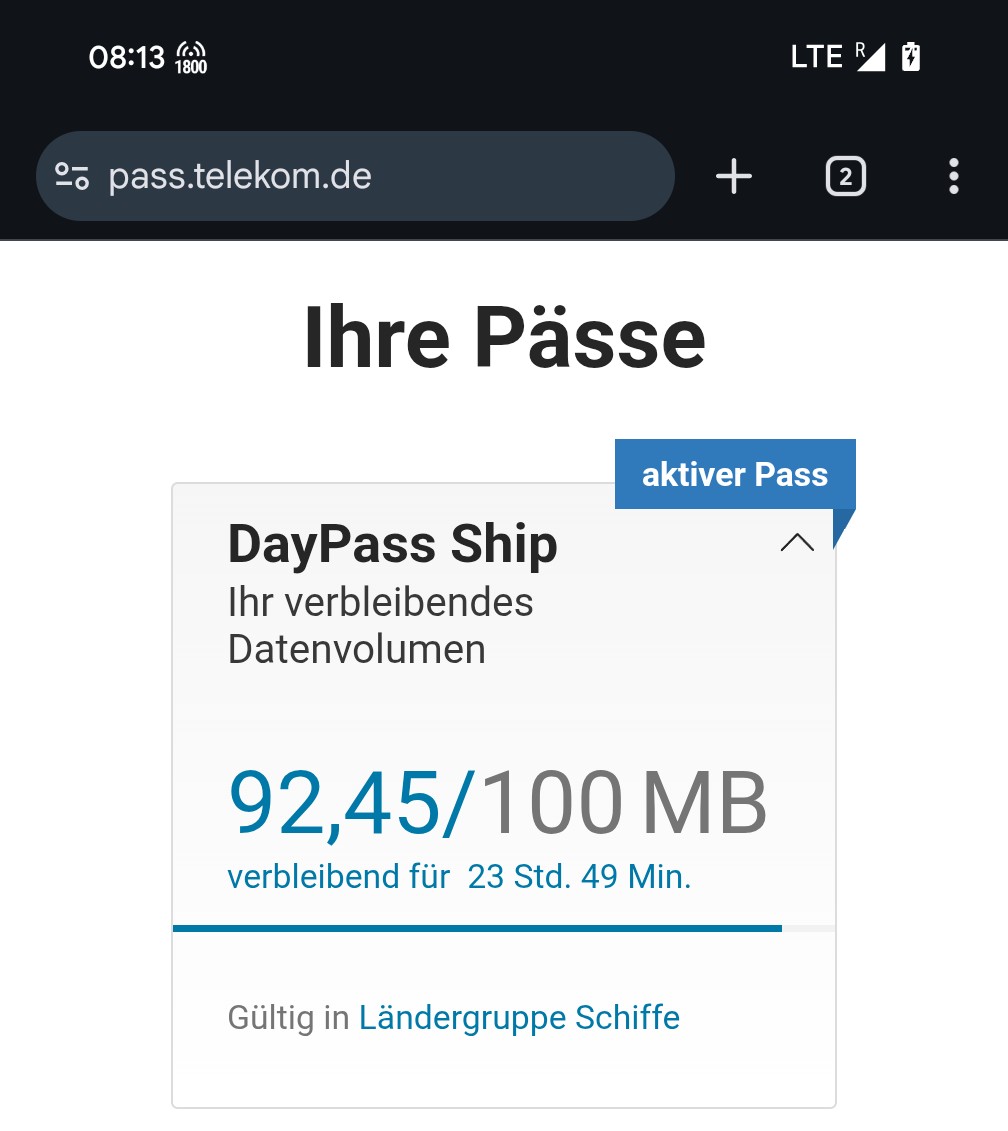Open the tab switcher showing 2 tabs
The image size is (1008, 1131).
(845, 177)
